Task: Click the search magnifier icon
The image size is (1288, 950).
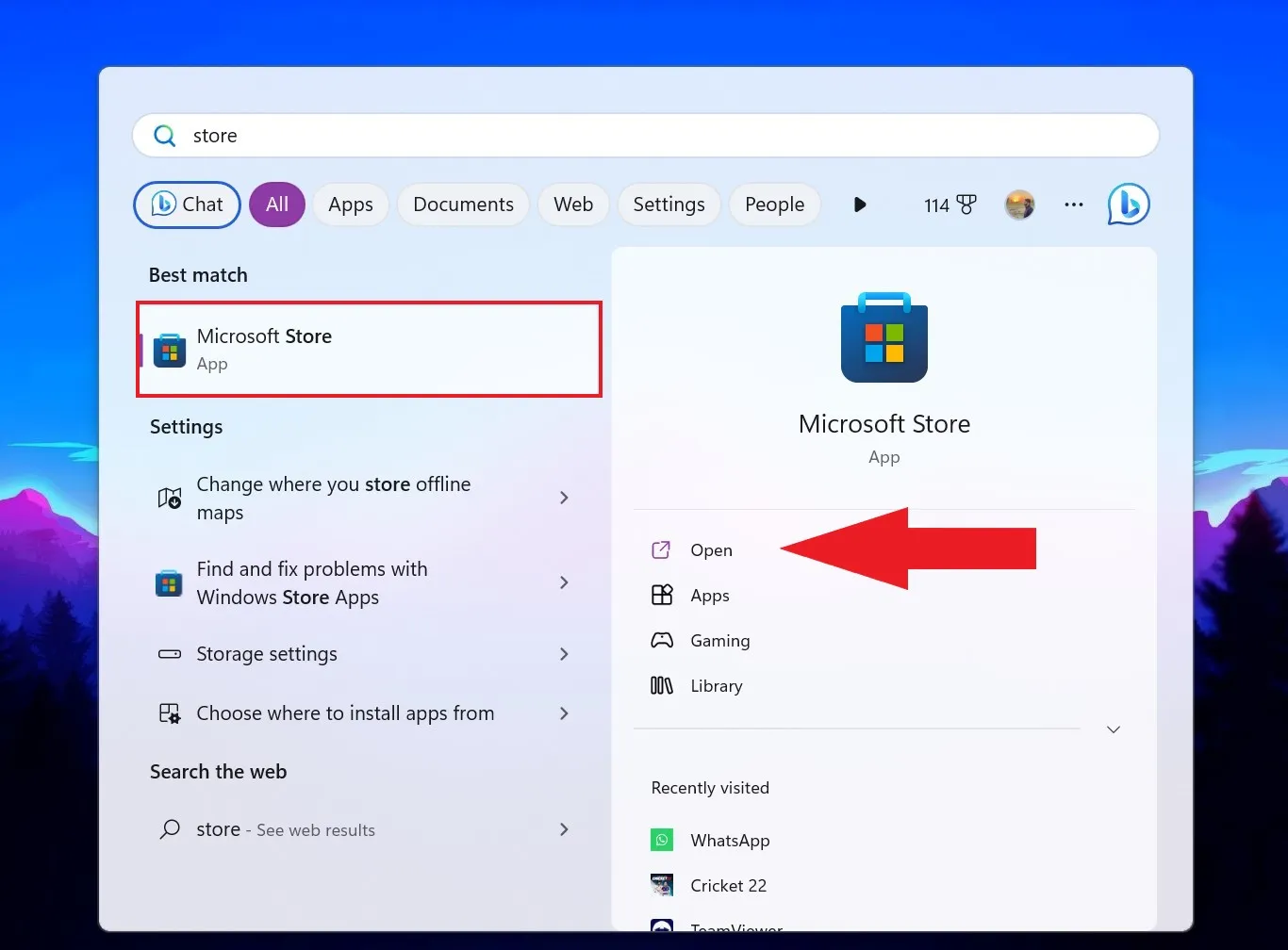Action: [x=164, y=135]
